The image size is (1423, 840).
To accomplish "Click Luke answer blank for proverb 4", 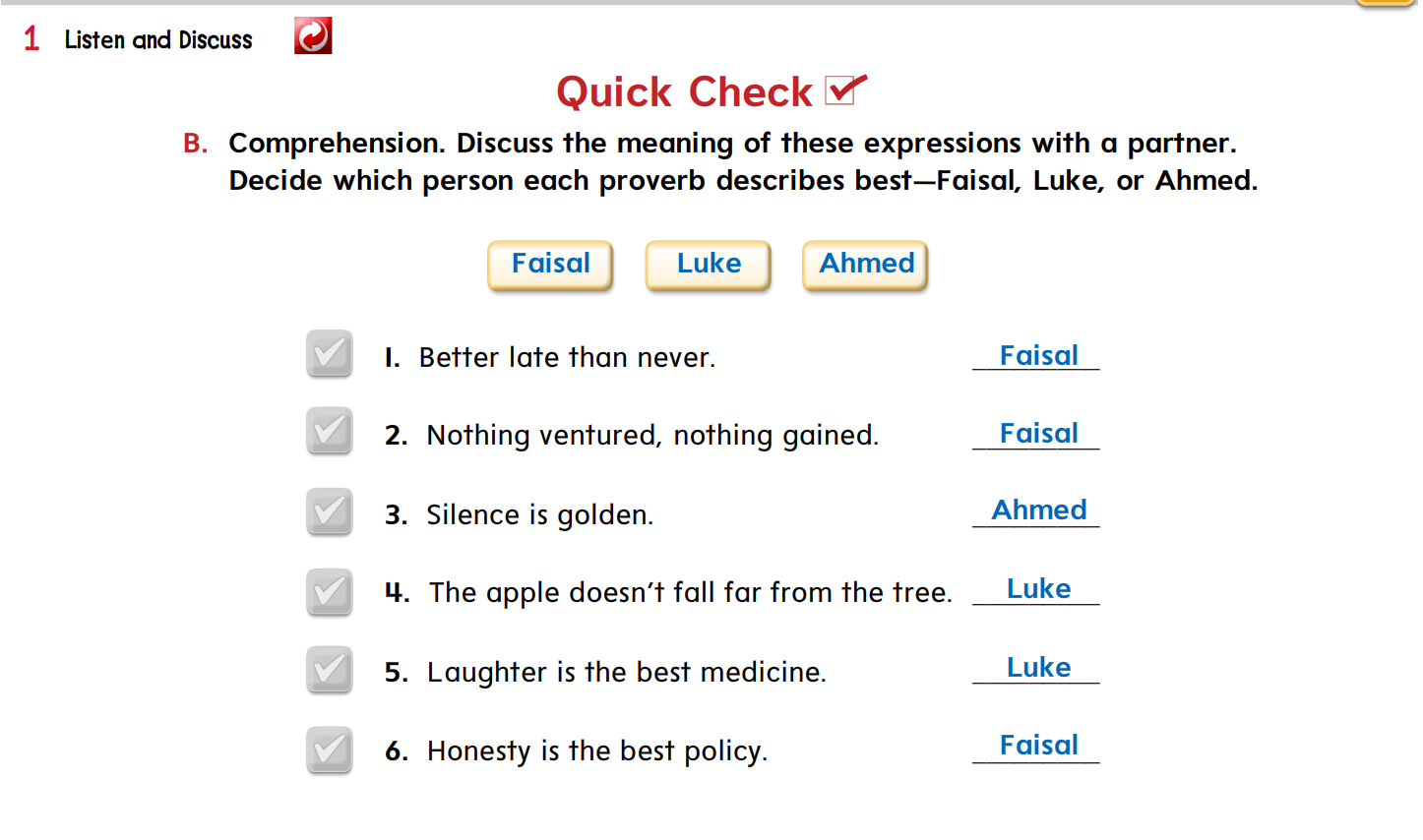I will pos(1036,589).
